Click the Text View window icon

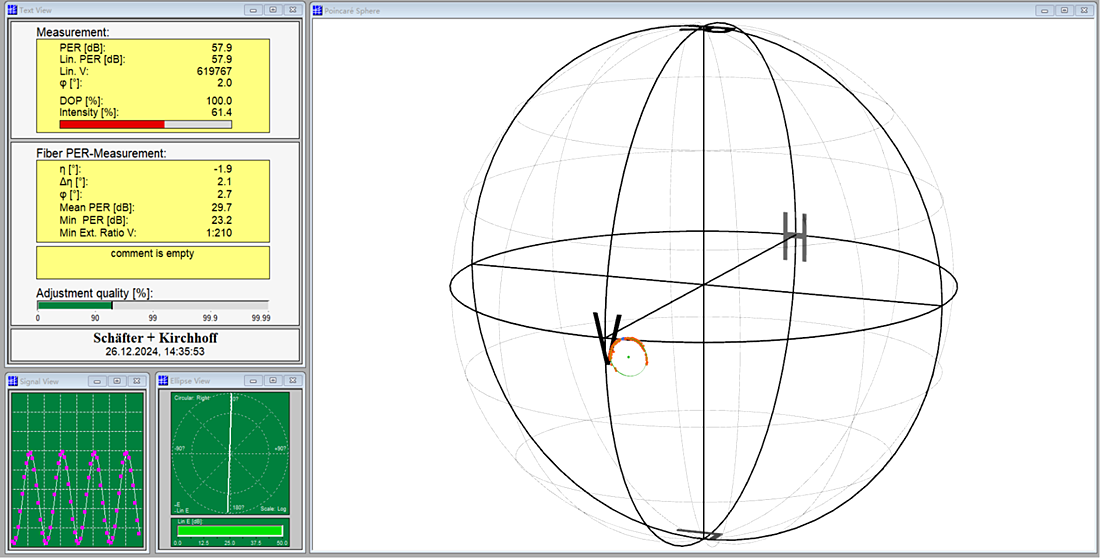(12, 10)
